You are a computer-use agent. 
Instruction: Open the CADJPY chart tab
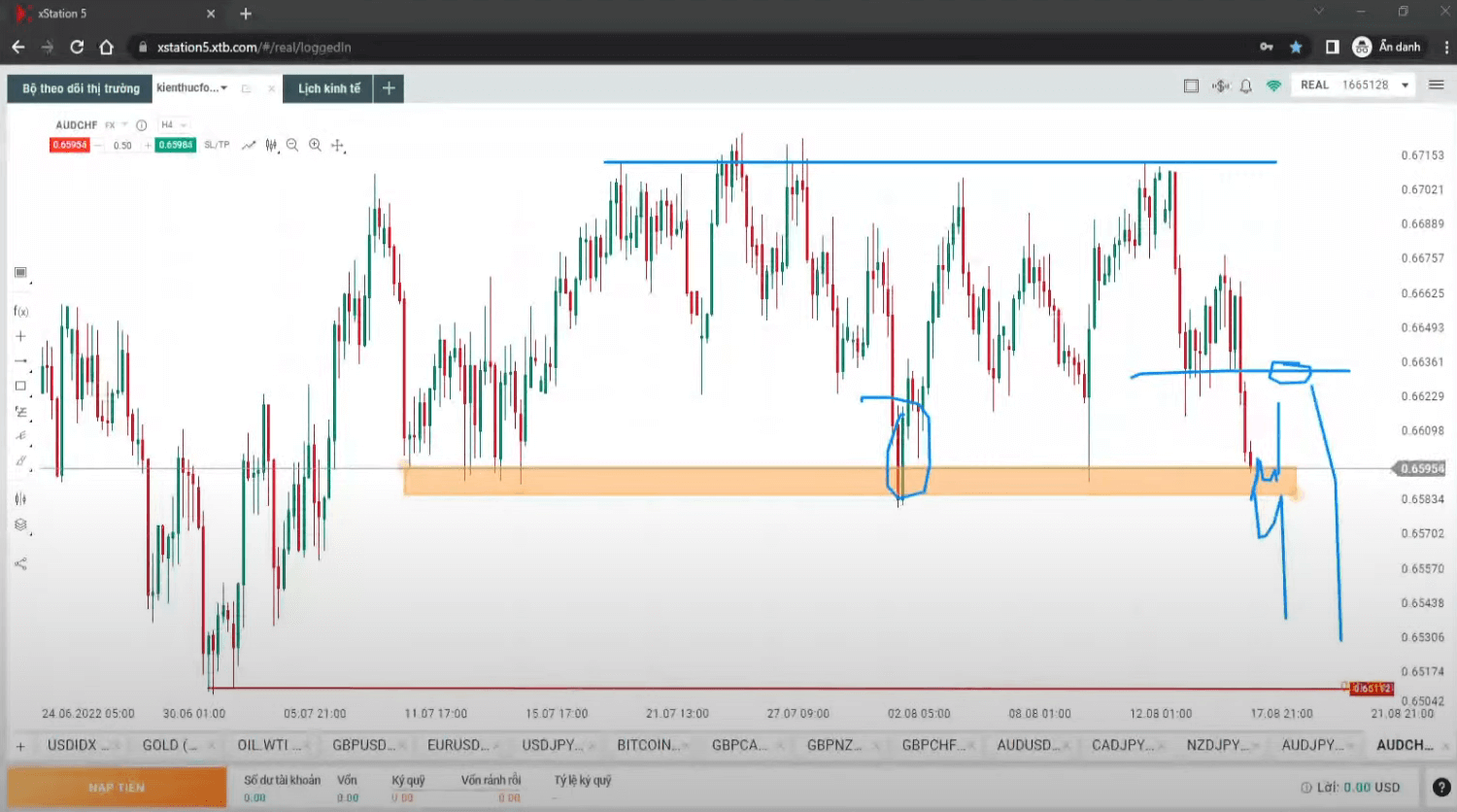coord(1122,745)
